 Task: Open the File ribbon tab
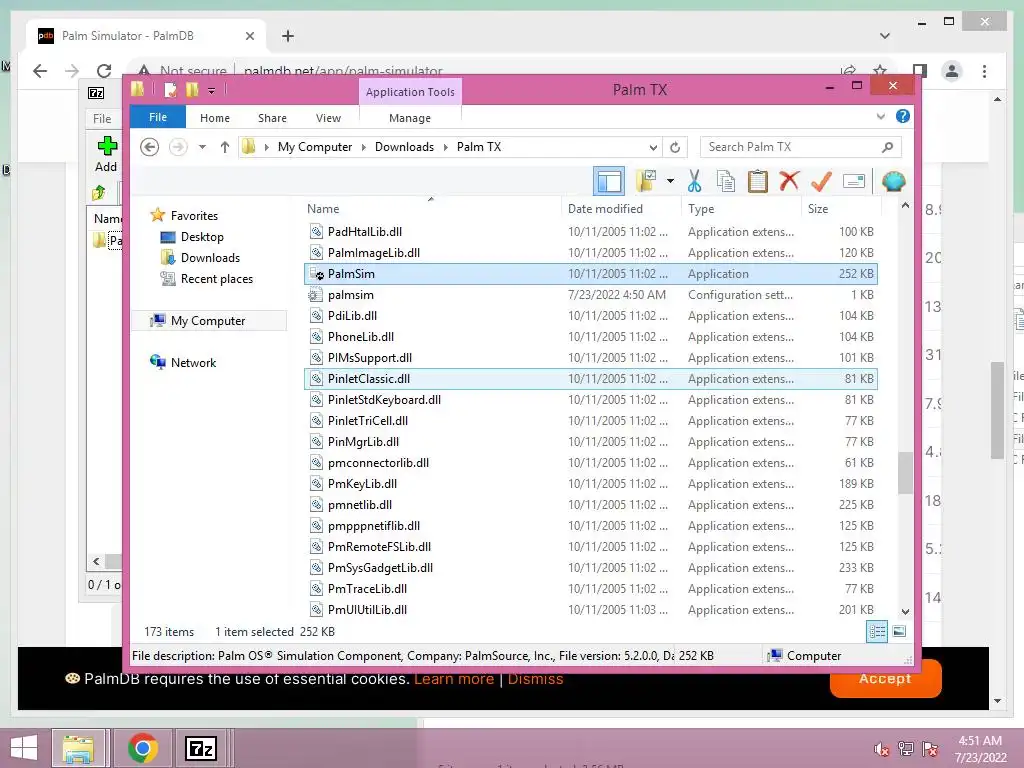tap(158, 117)
